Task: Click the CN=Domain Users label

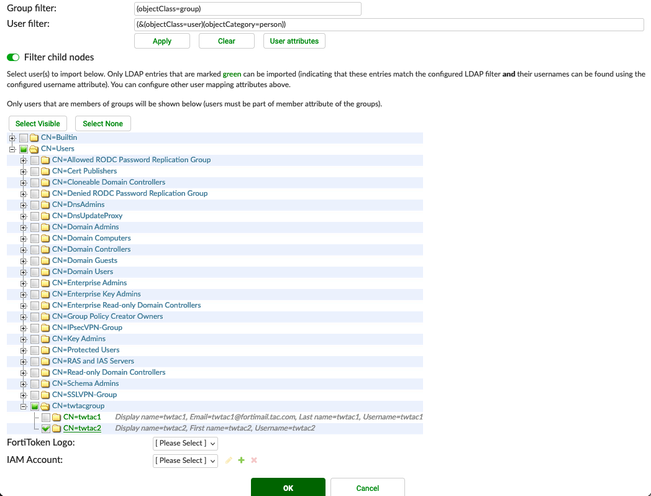Action: coord(83,272)
